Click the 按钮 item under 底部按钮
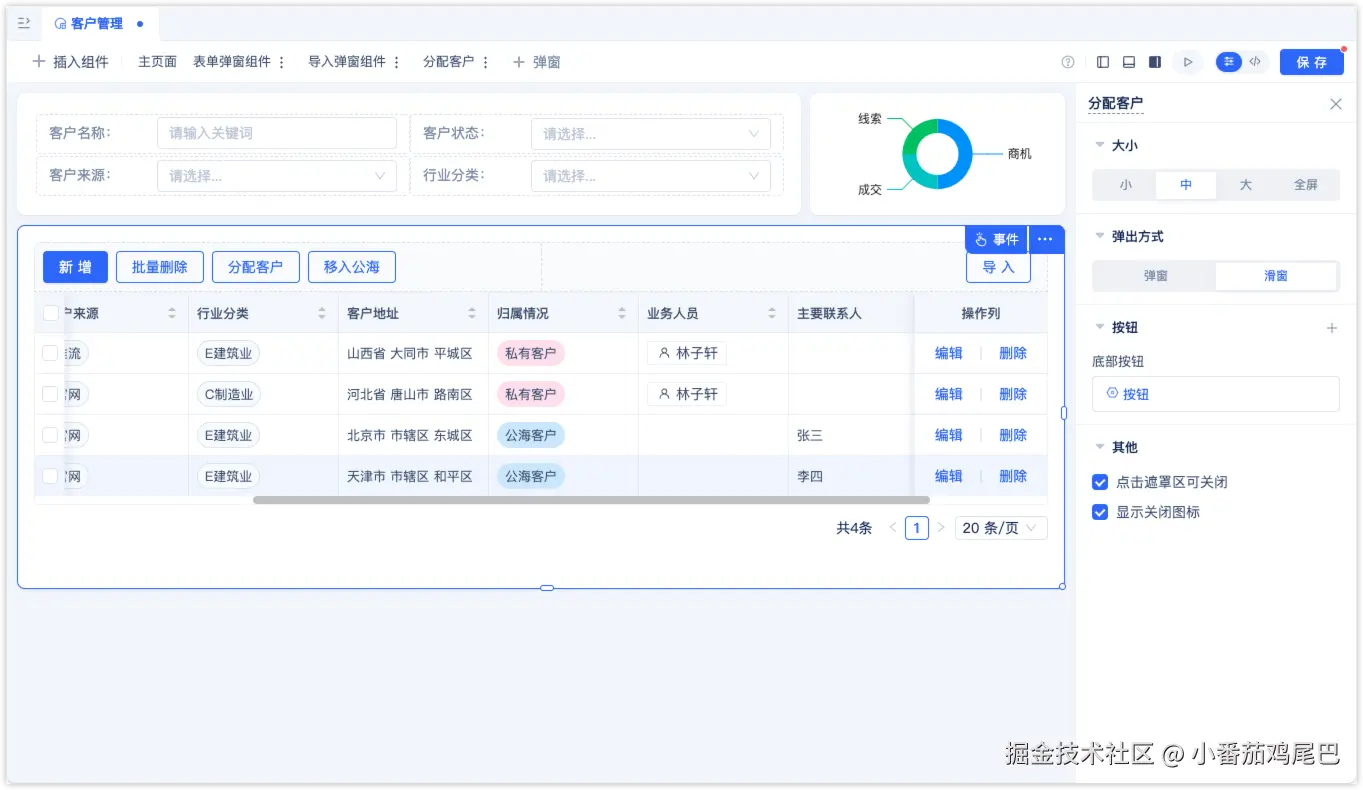The height and width of the screenshot is (790, 1363). tap(1216, 394)
